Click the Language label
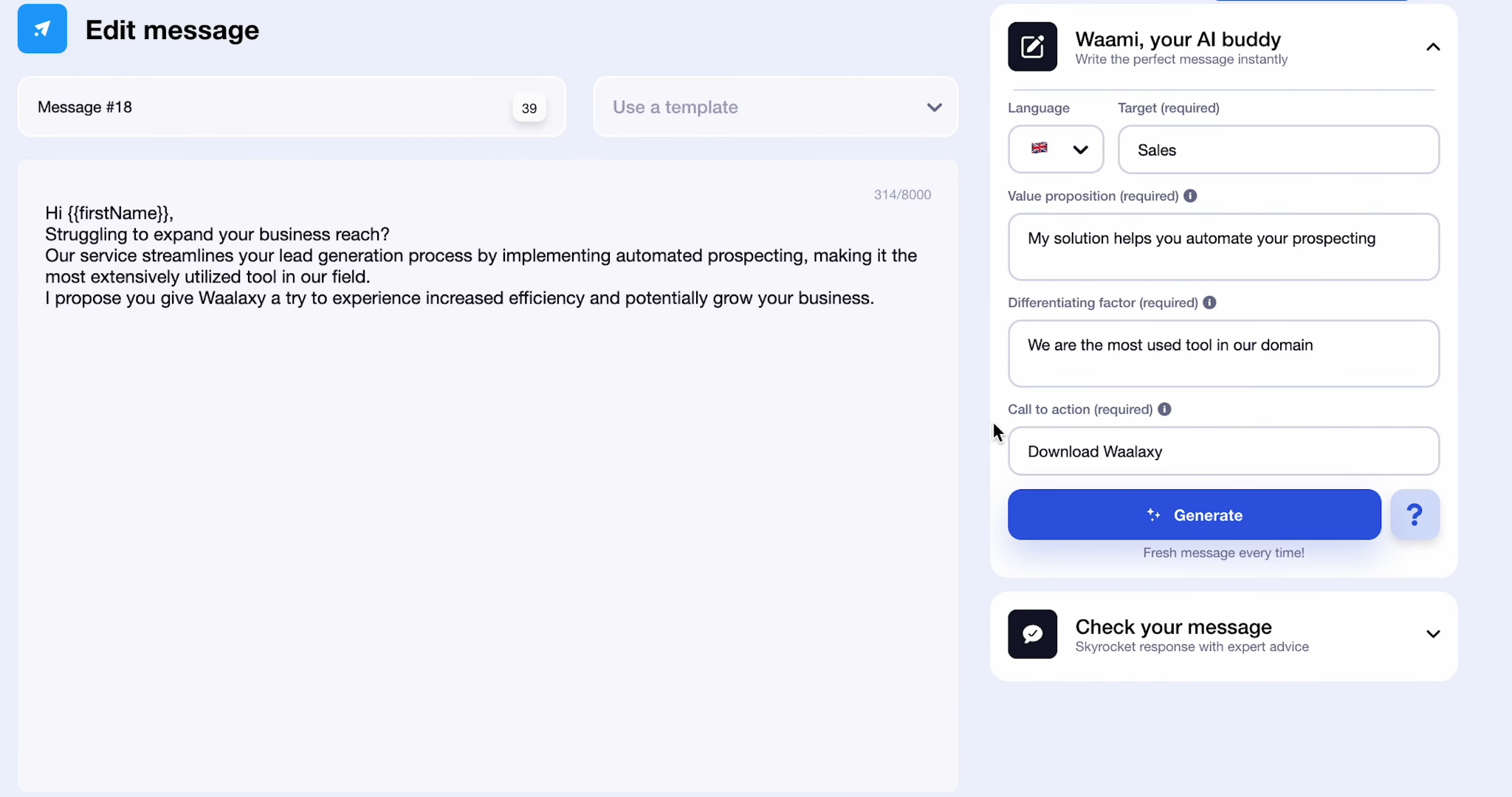Viewport: 1512px width, 797px height. [1038, 108]
